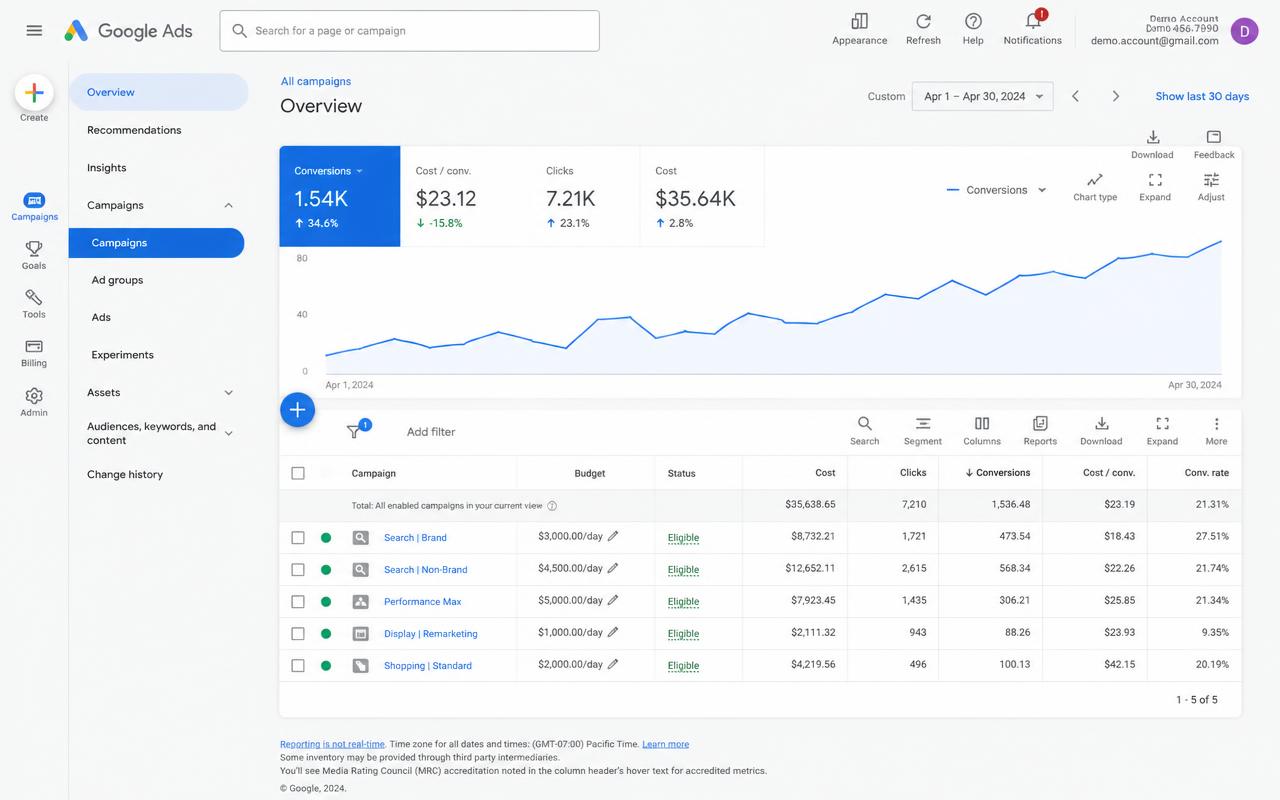1280x800 pixels.
Task: Click the Create plus button
Action: click(x=34, y=93)
